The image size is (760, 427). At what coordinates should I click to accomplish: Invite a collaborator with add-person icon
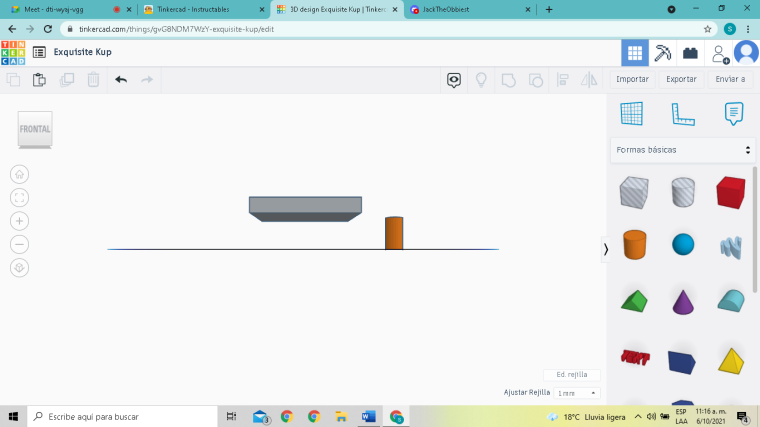coord(720,54)
